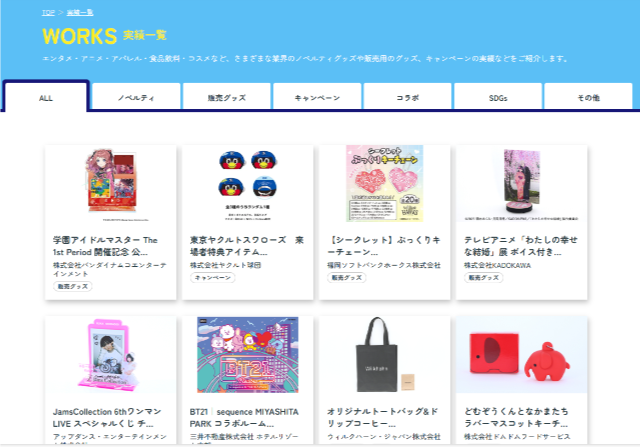Open the BT21 collaboration room image
640x447 pixels.
(x=248, y=355)
